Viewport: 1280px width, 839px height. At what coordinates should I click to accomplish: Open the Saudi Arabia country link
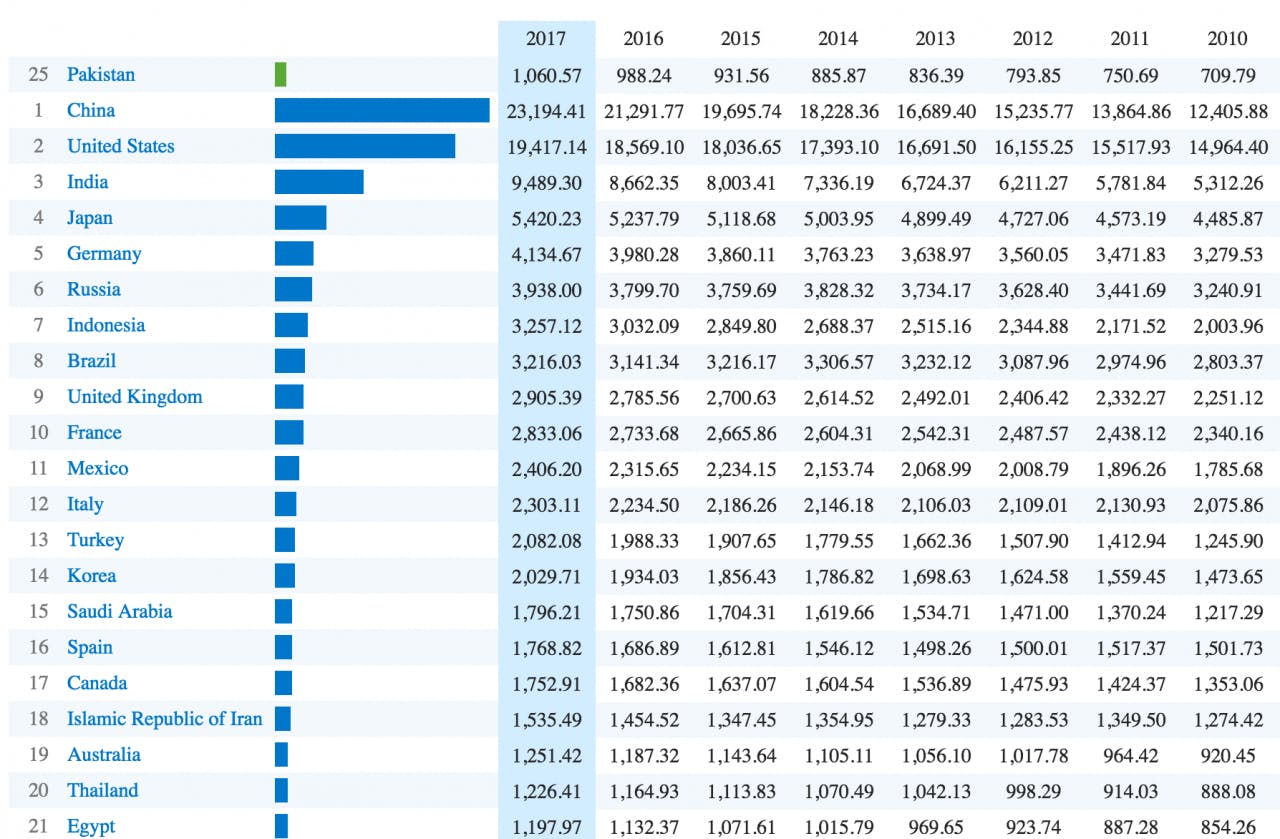point(120,611)
